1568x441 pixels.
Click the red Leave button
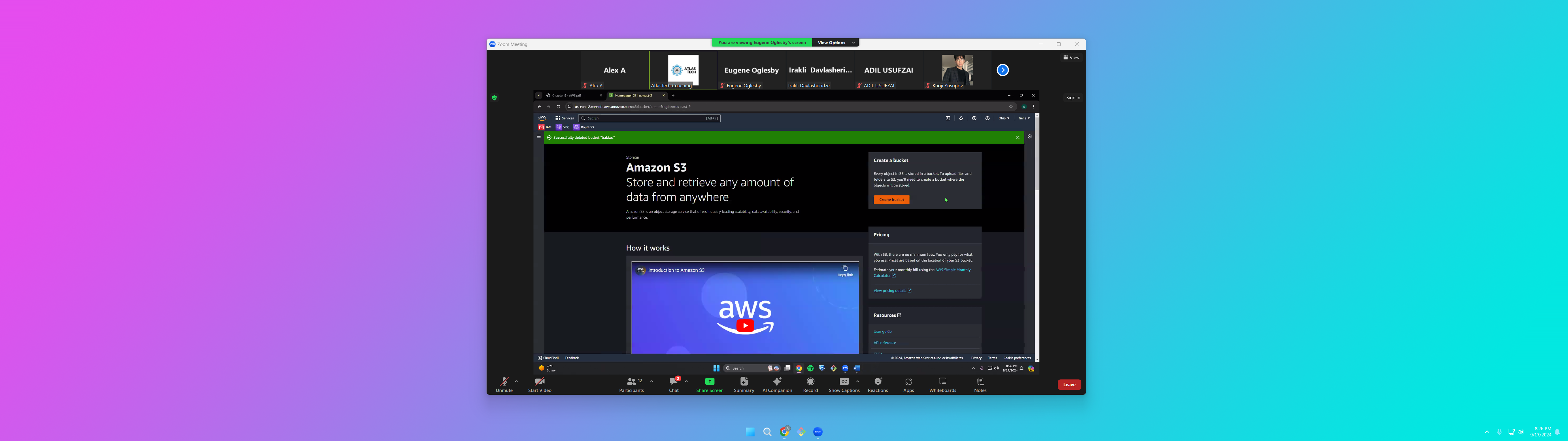tap(1069, 384)
